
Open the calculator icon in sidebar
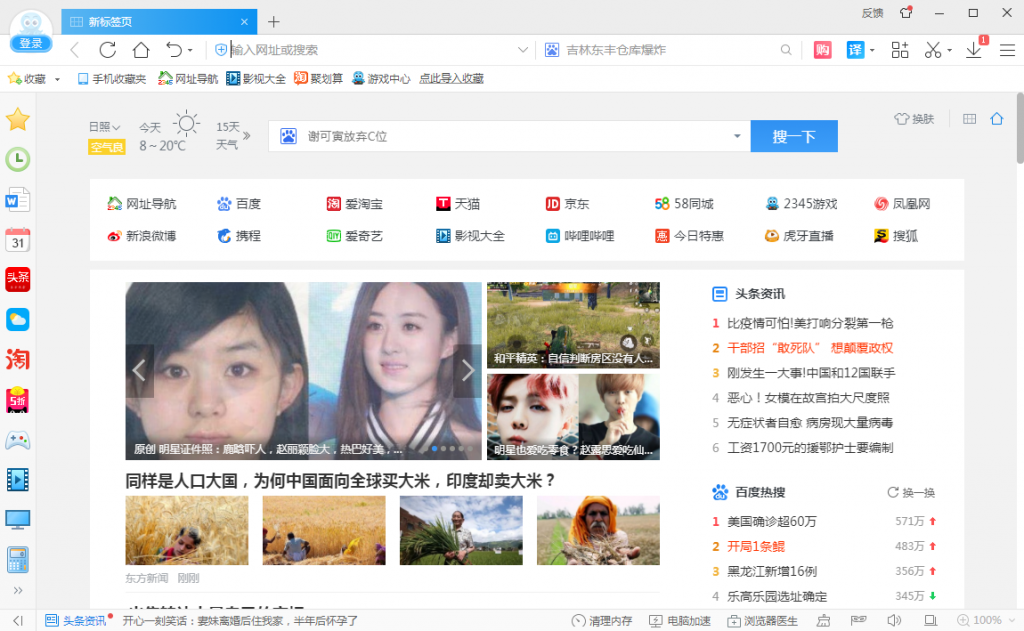pos(18,558)
